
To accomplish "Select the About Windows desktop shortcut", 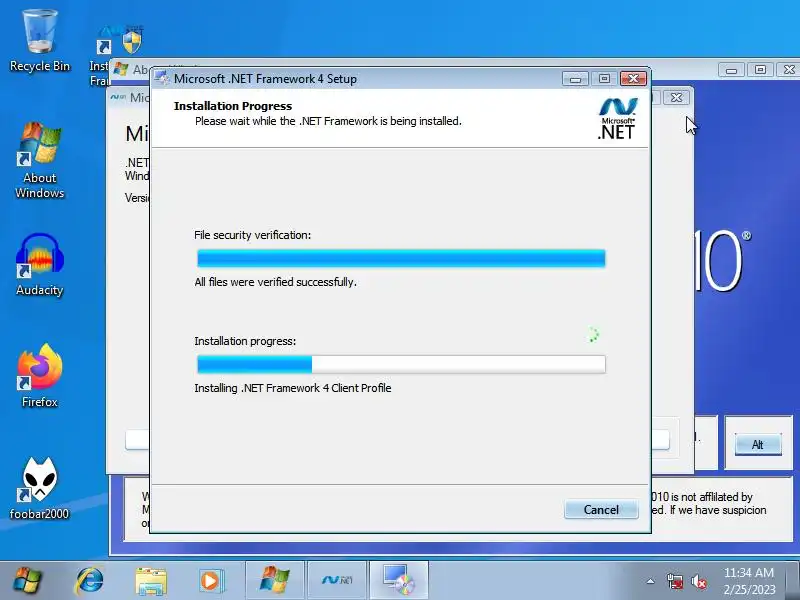I will point(40,161).
